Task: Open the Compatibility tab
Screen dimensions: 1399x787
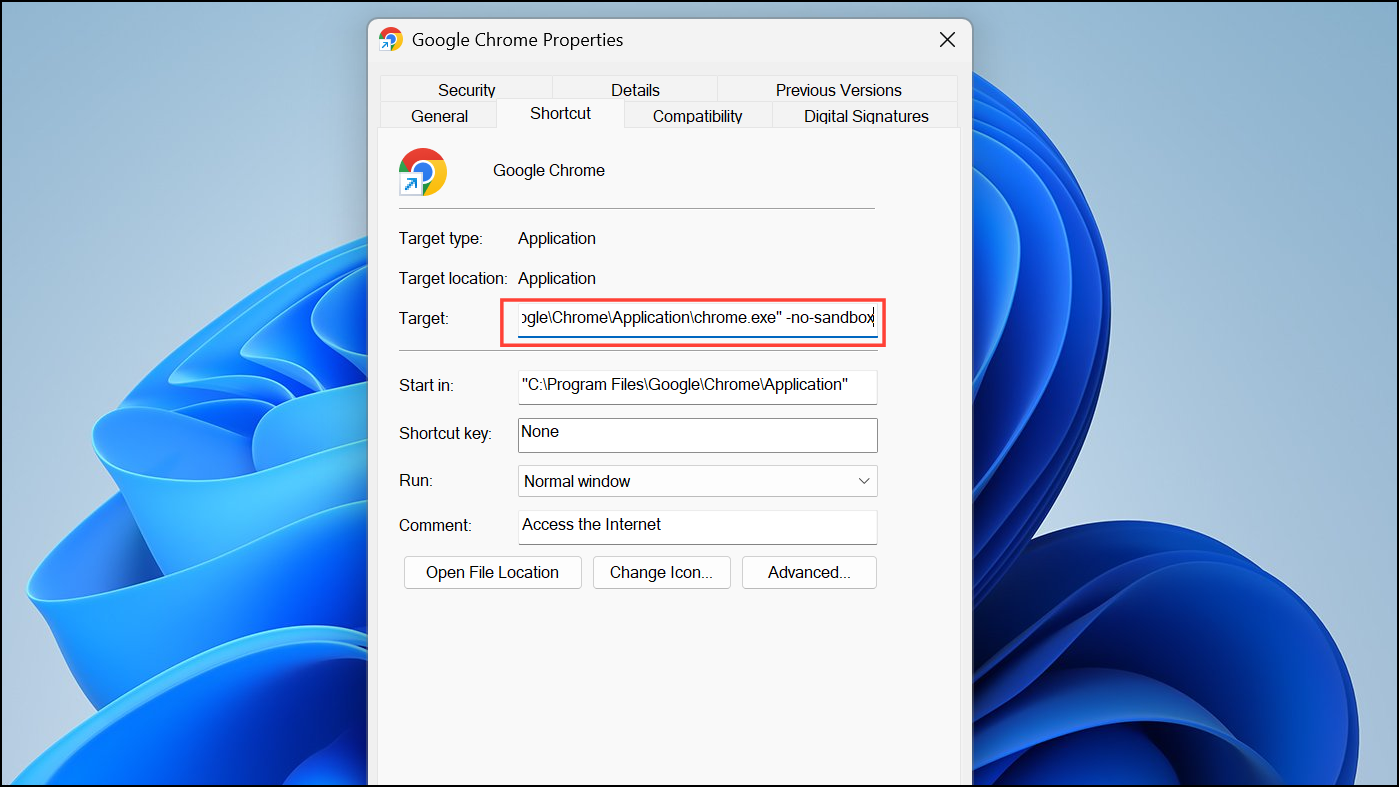Action: pyautogui.click(x=697, y=115)
